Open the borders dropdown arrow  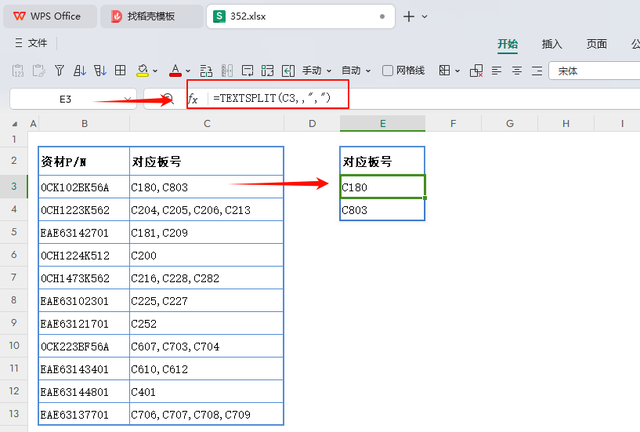click(x=457, y=71)
